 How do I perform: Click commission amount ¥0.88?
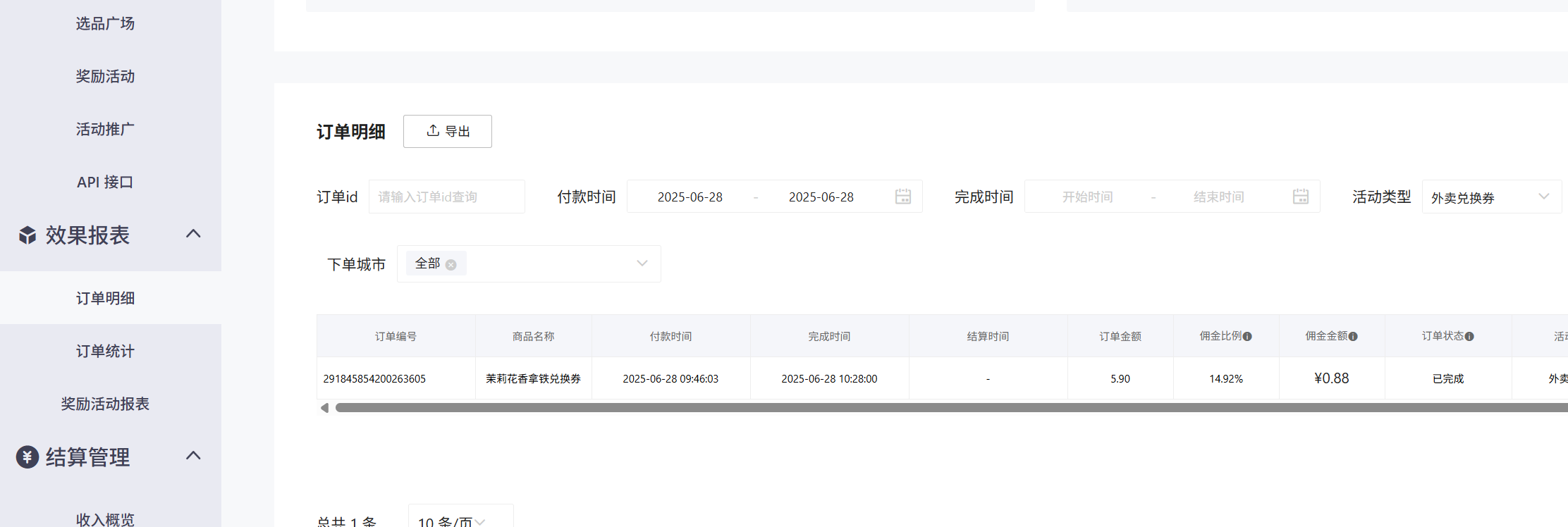(1332, 378)
